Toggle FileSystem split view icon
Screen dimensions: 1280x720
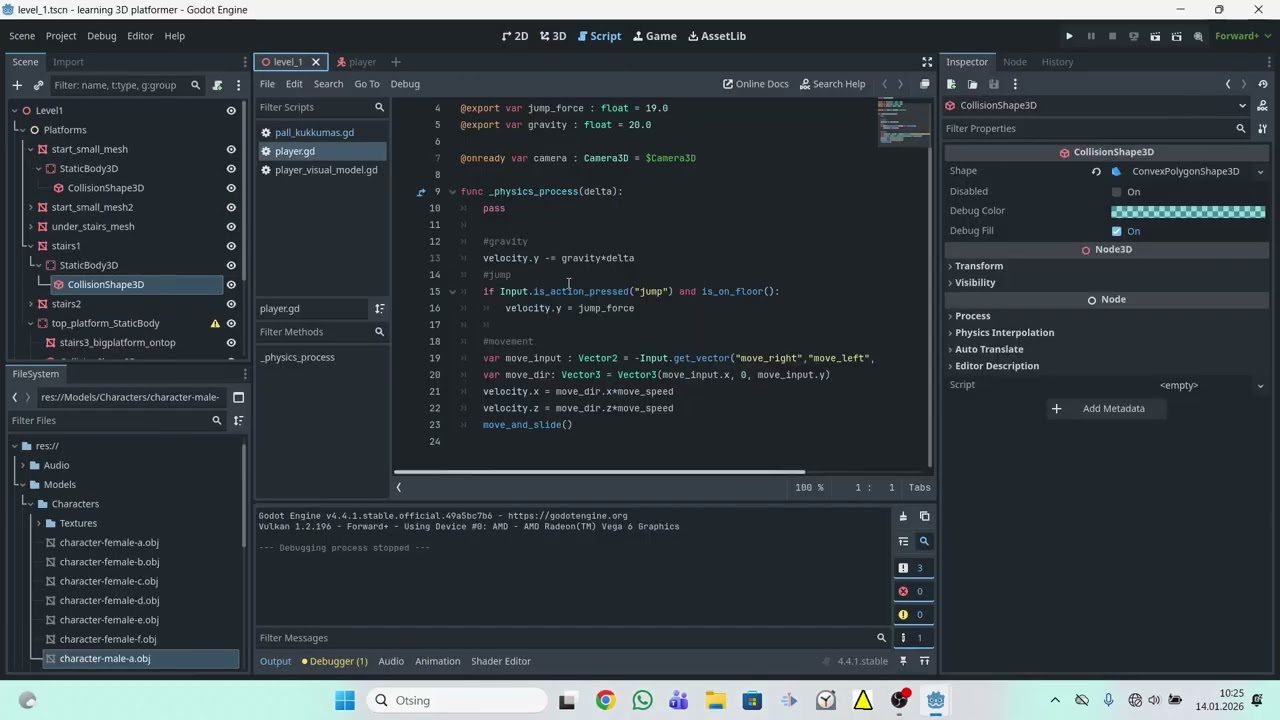tap(238, 397)
